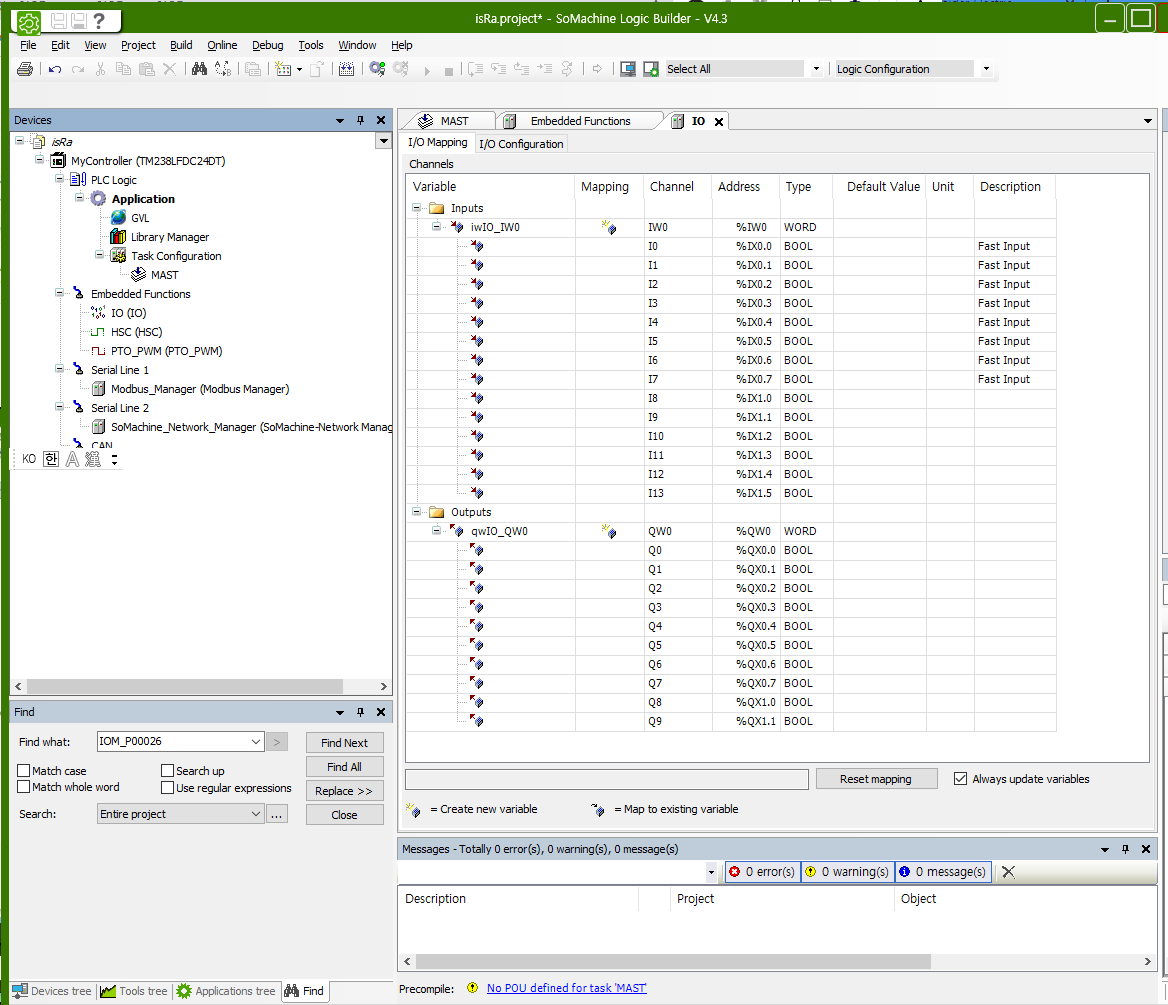
Task: Click the Find what input field
Action: point(174,742)
